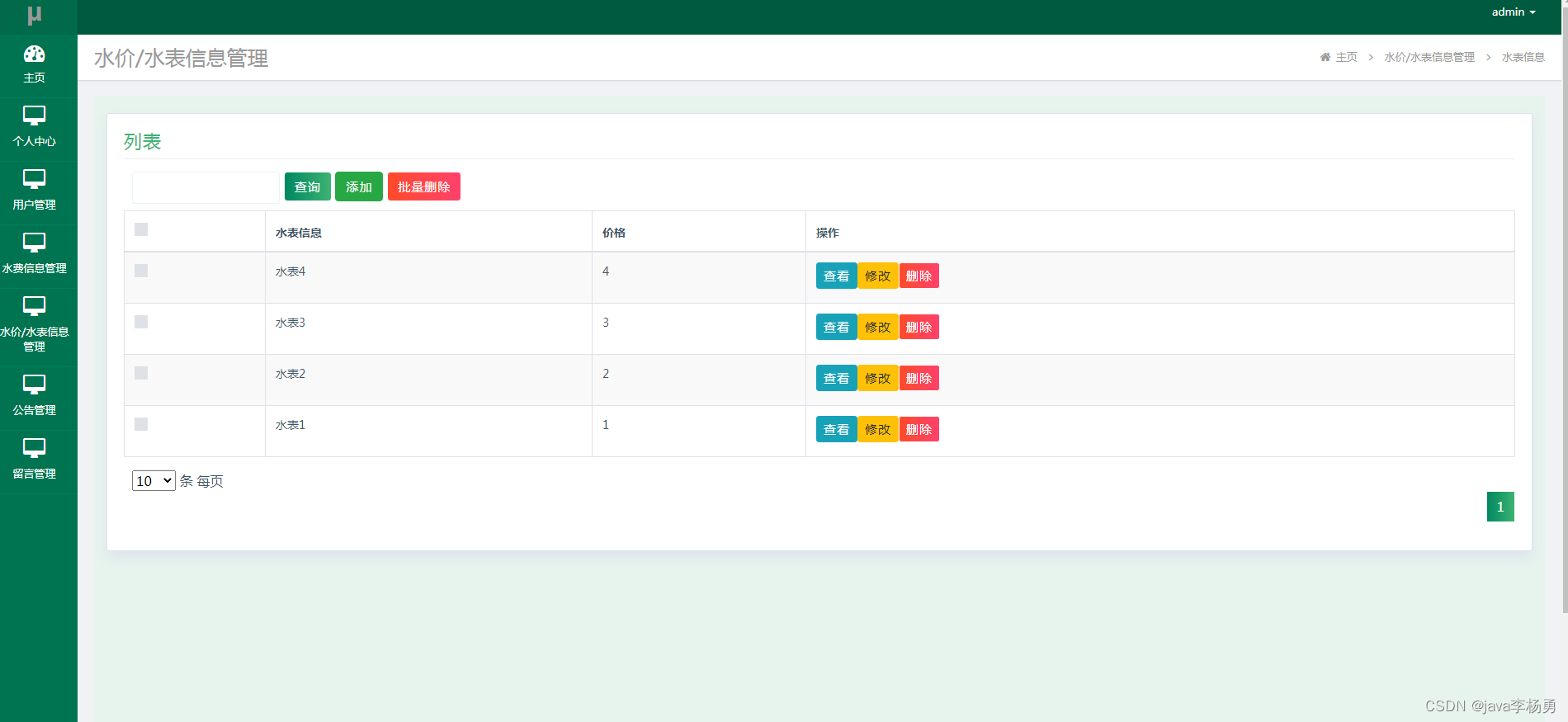The height and width of the screenshot is (722, 1568).
Task: Click the 列表 panel heading
Action: coord(143,142)
